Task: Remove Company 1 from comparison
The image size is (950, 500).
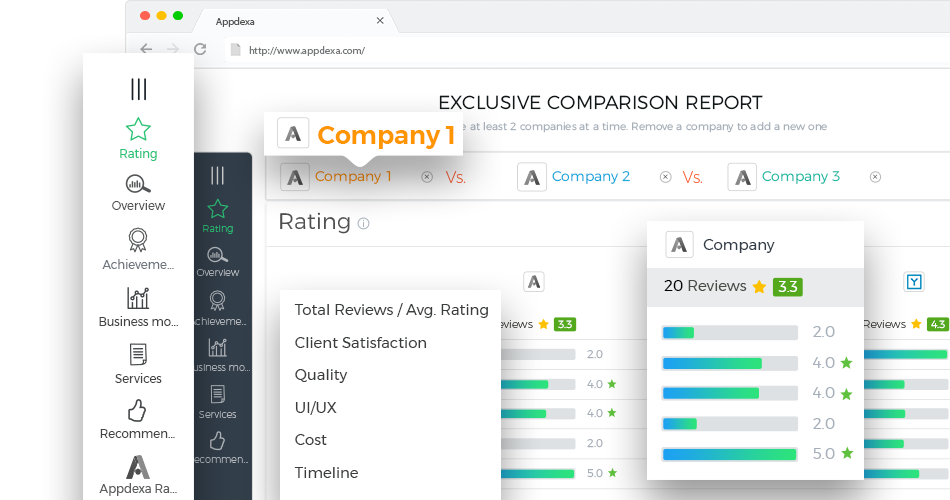Action: (x=427, y=177)
